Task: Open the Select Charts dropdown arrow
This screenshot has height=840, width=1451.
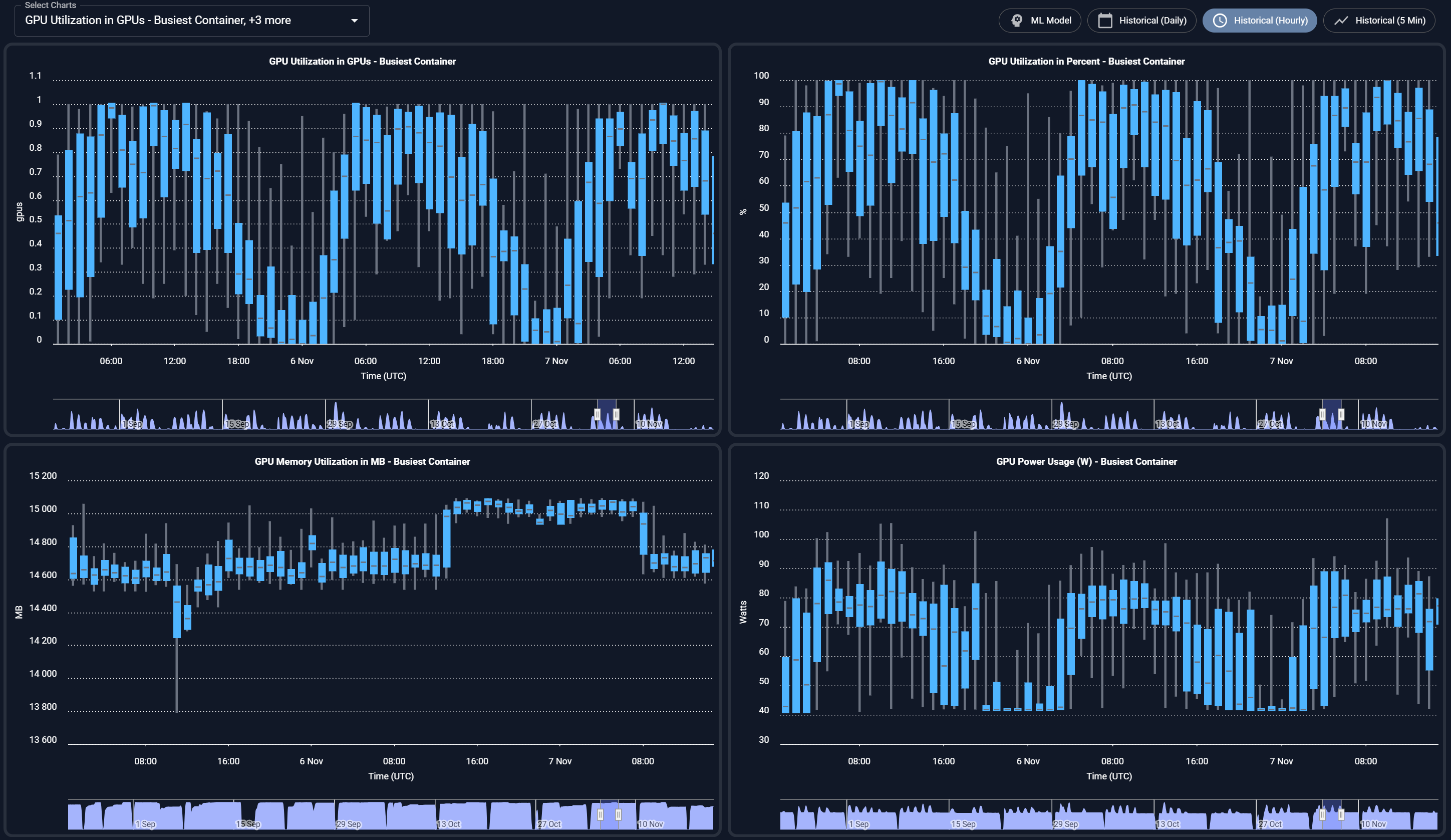Action: [355, 21]
